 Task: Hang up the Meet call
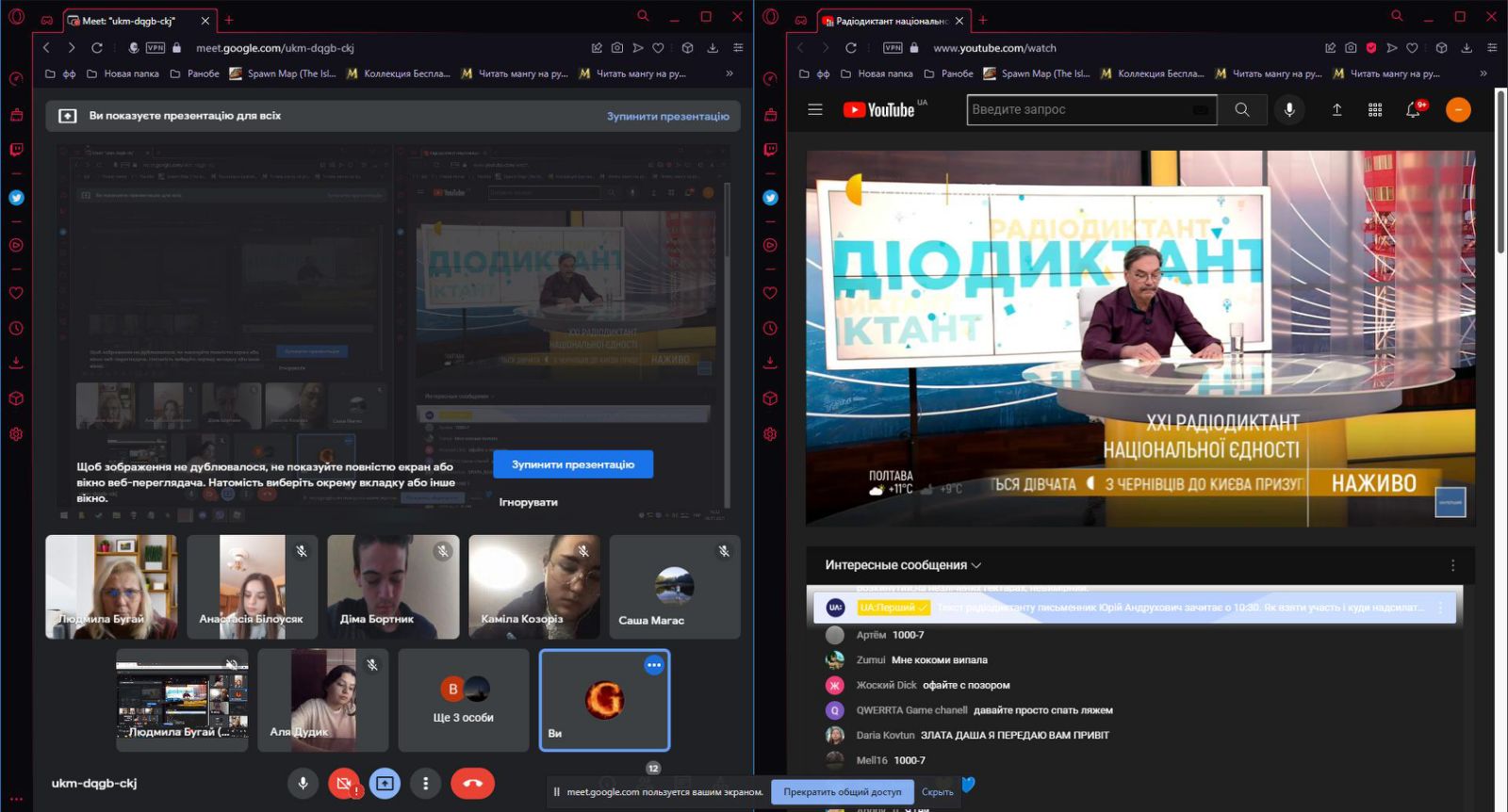[473, 783]
